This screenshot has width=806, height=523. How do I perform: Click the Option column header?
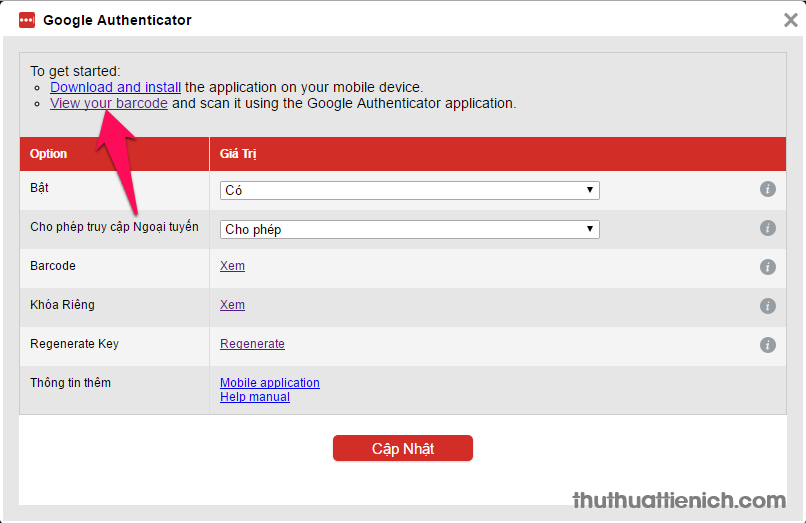click(49, 154)
